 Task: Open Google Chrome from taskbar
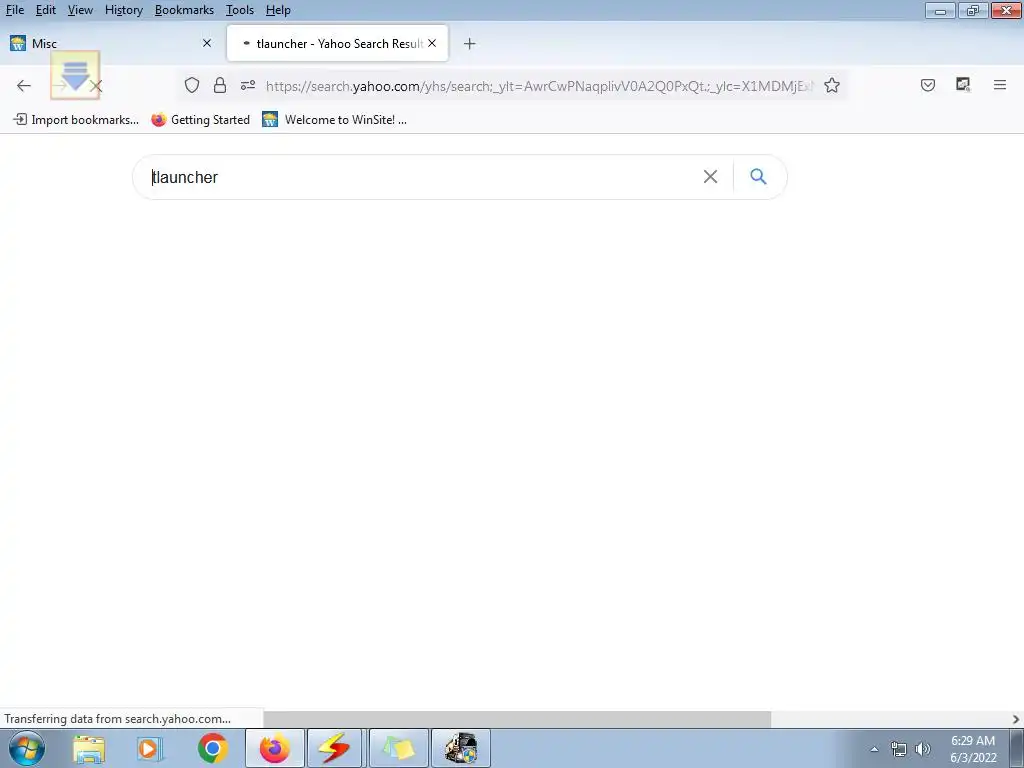(x=212, y=748)
